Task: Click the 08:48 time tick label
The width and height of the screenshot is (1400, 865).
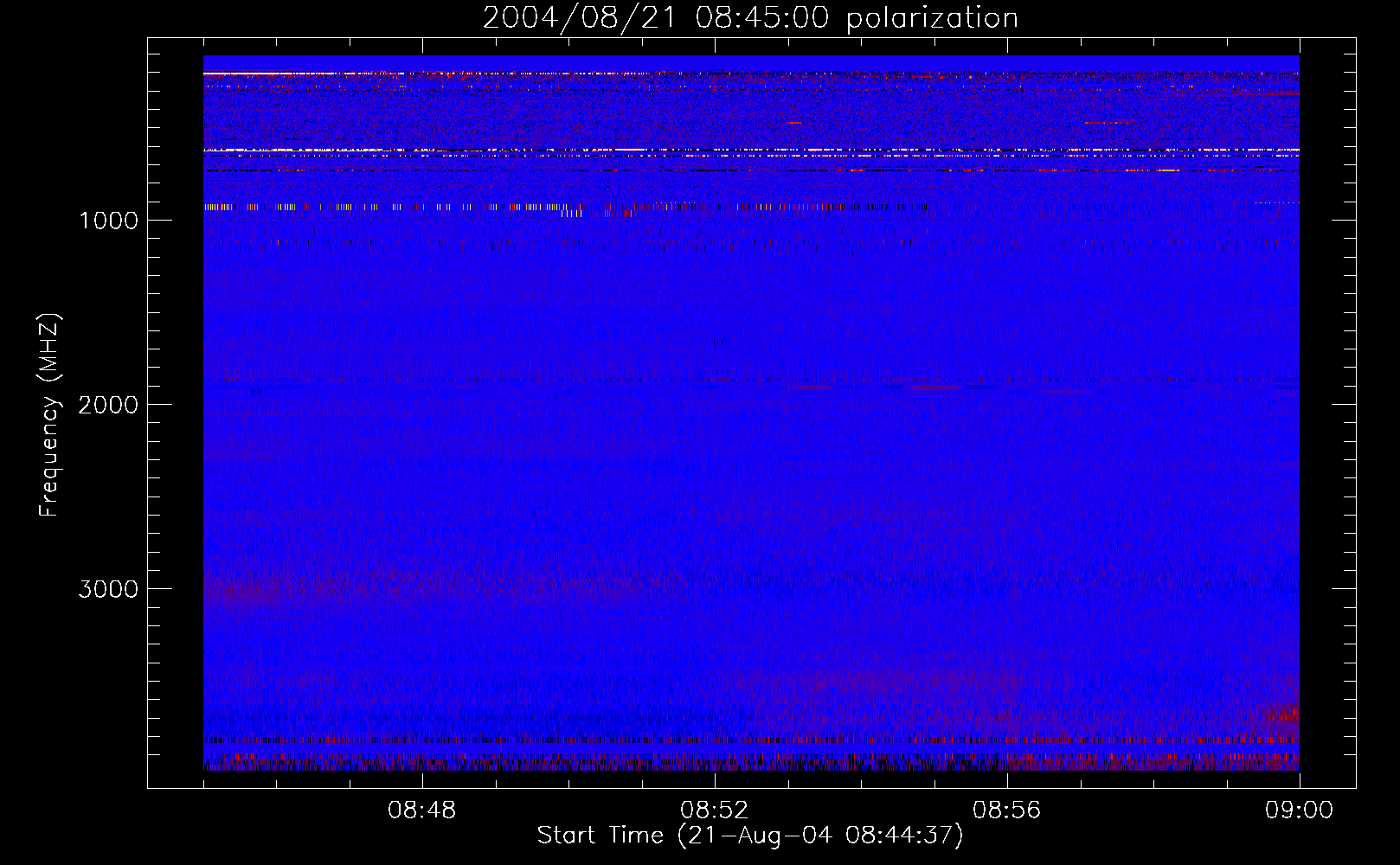Action: [x=422, y=811]
